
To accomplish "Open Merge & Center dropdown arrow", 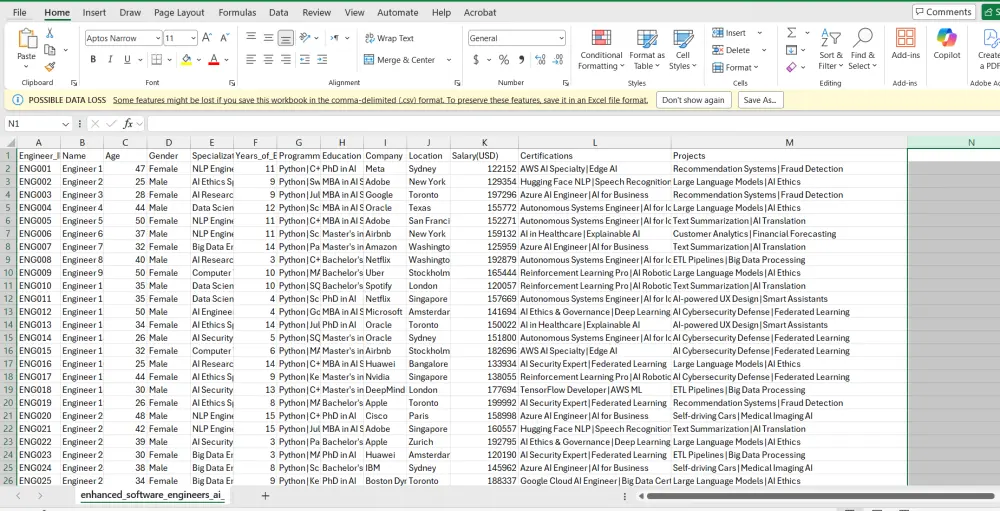I will click(x=448, y=59).
